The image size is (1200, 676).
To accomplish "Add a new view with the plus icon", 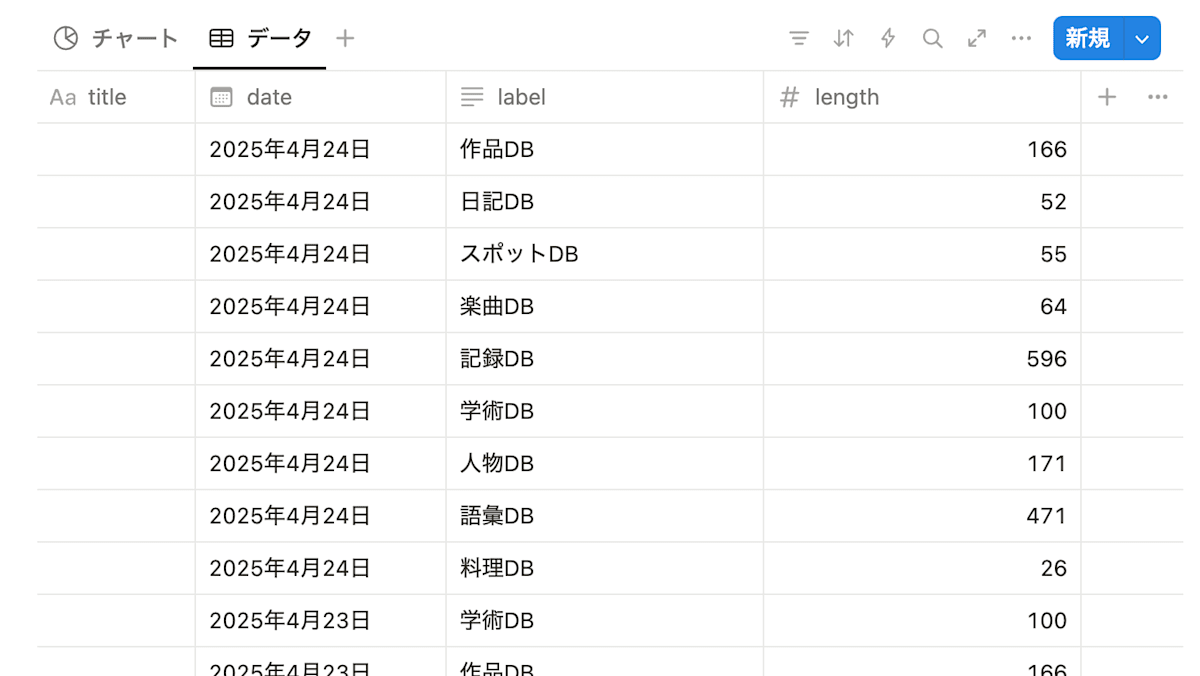I will point(344,38).
